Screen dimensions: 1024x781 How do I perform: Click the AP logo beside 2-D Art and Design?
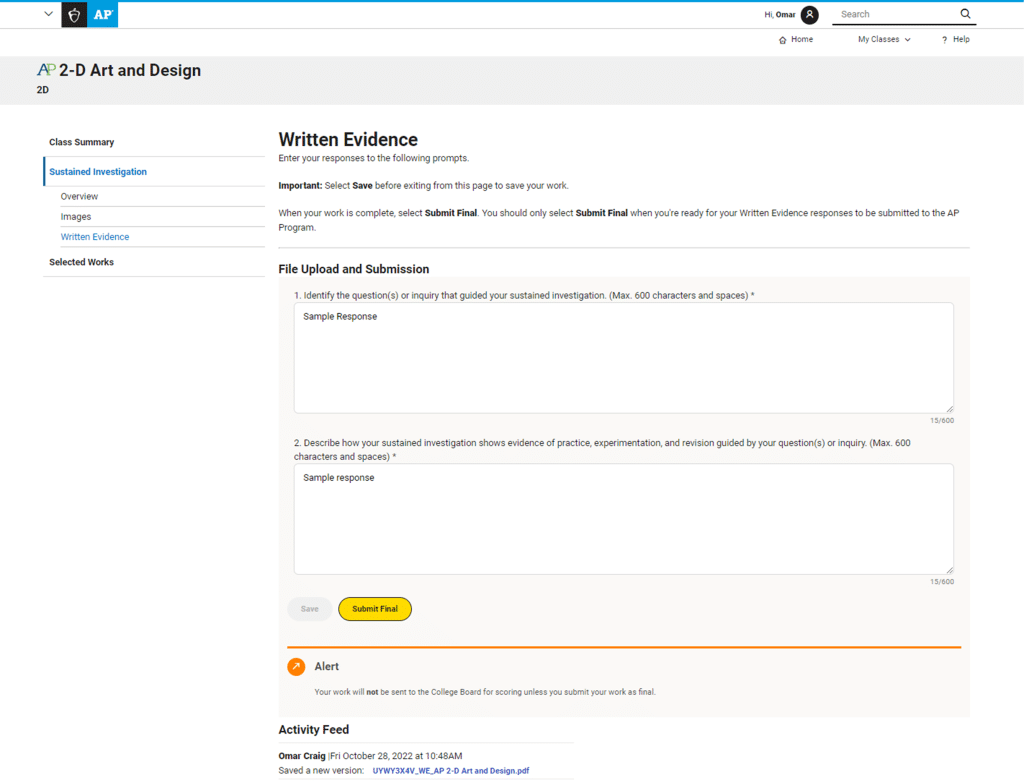click(46, 70)
